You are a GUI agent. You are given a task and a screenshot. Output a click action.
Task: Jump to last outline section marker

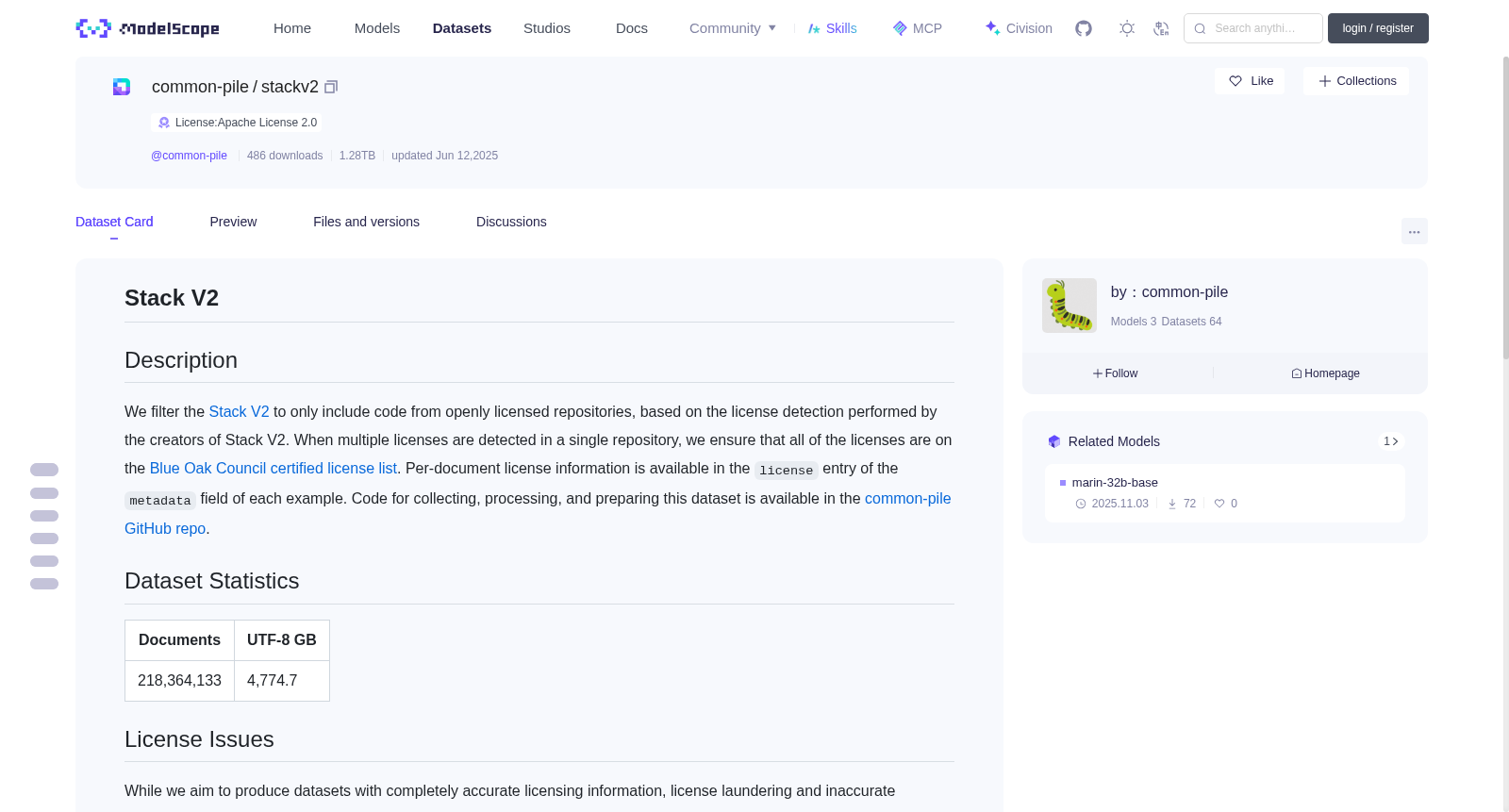(44, 584)
